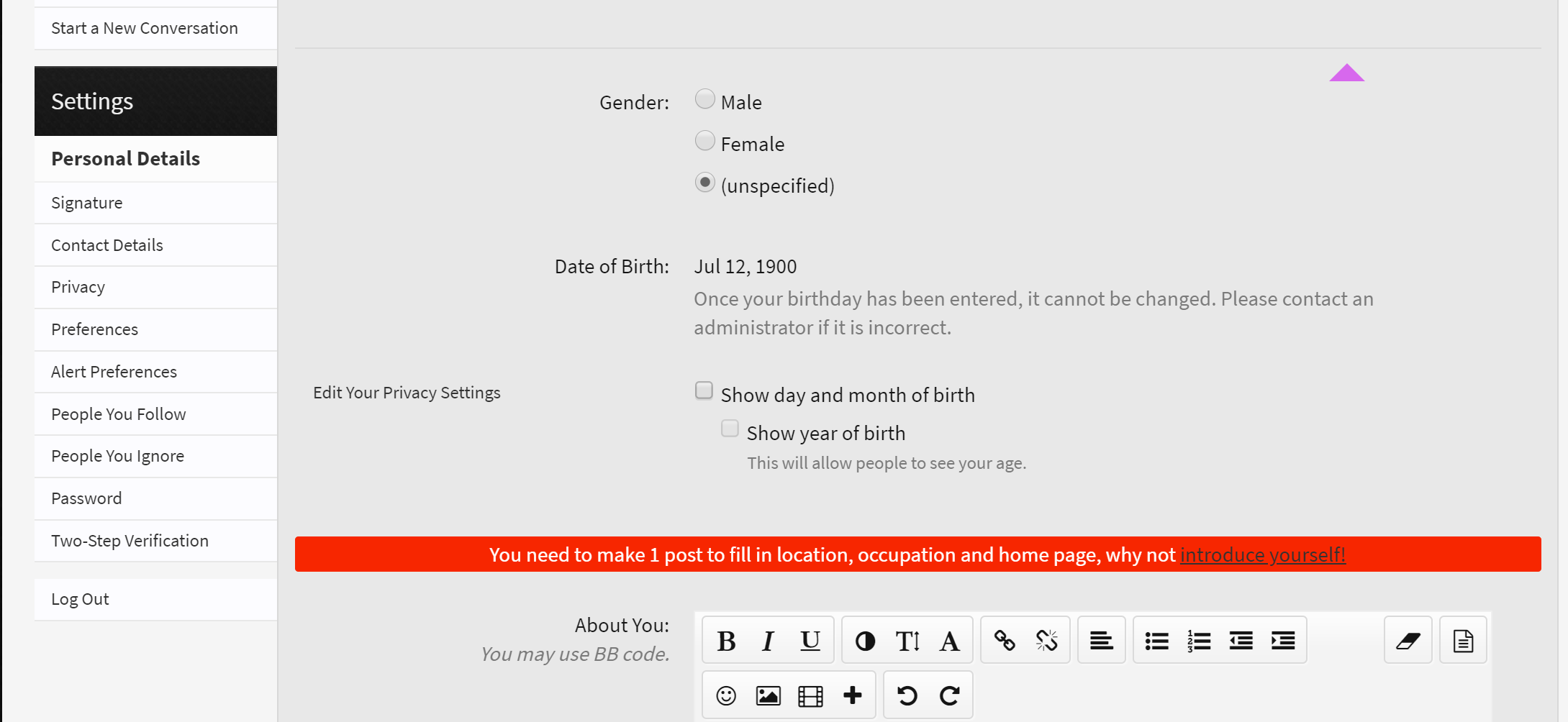Click the indent icon
Image resolution: width=1568 pixels, height=722 pixels.
coord(1283,640)
